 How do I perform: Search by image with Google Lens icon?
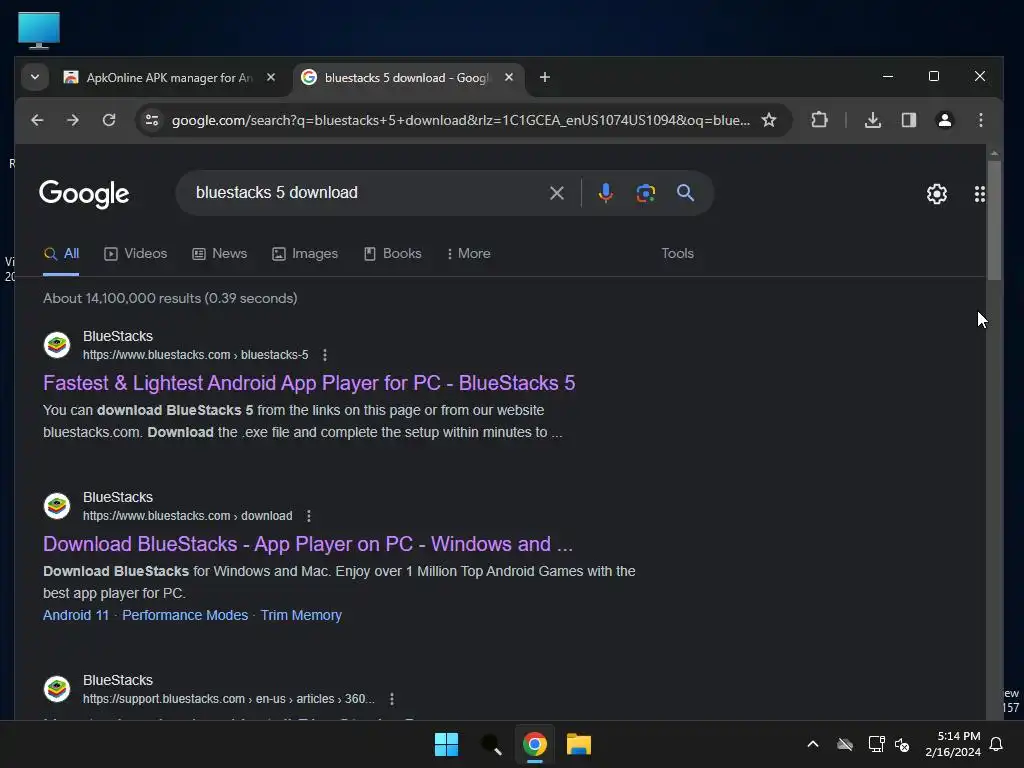pos(645,193)
